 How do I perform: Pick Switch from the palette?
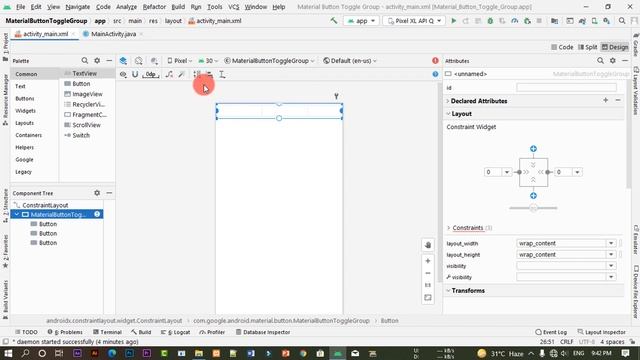[x=81, y=135]
